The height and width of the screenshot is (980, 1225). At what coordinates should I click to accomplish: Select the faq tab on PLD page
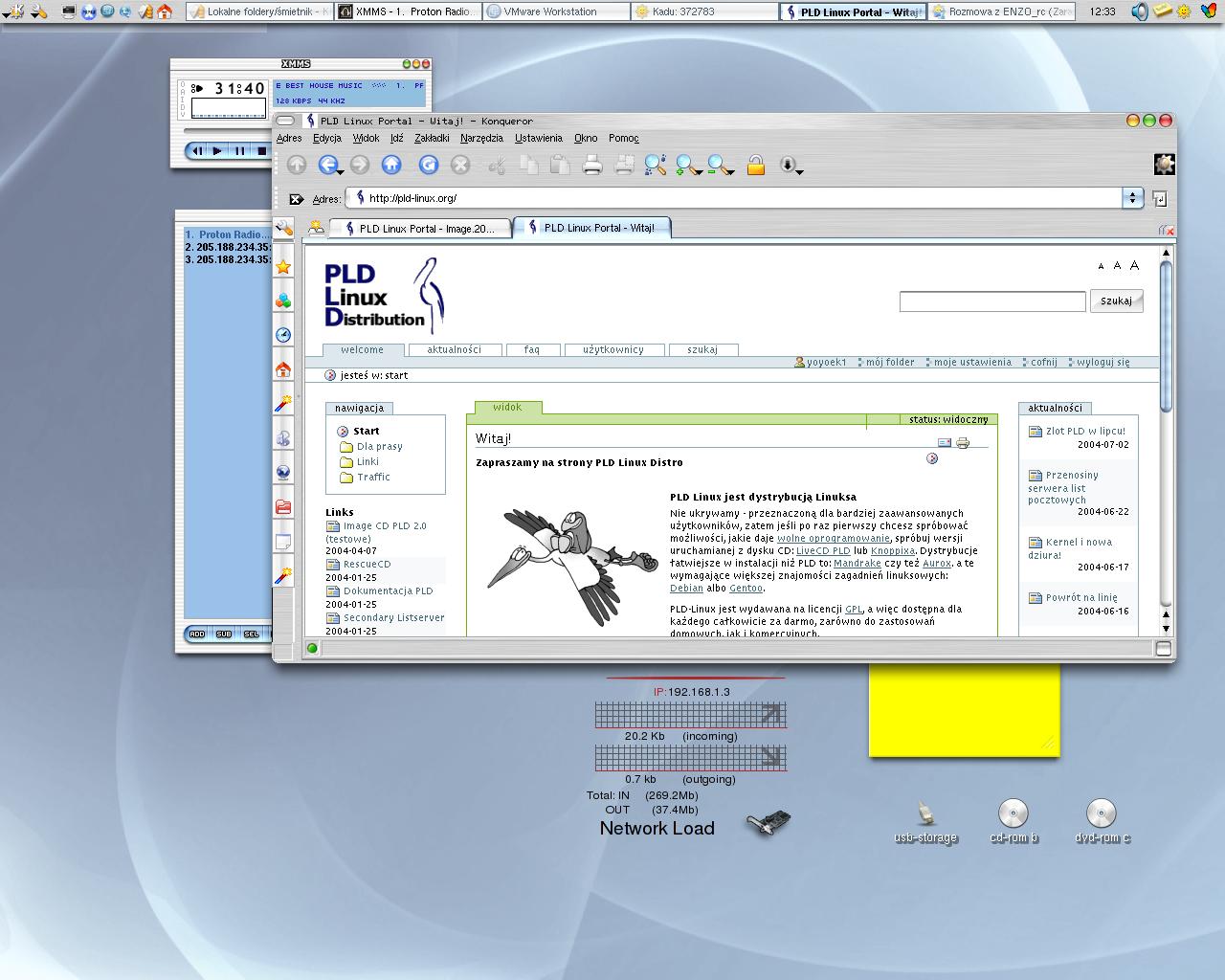click(532, 350)
